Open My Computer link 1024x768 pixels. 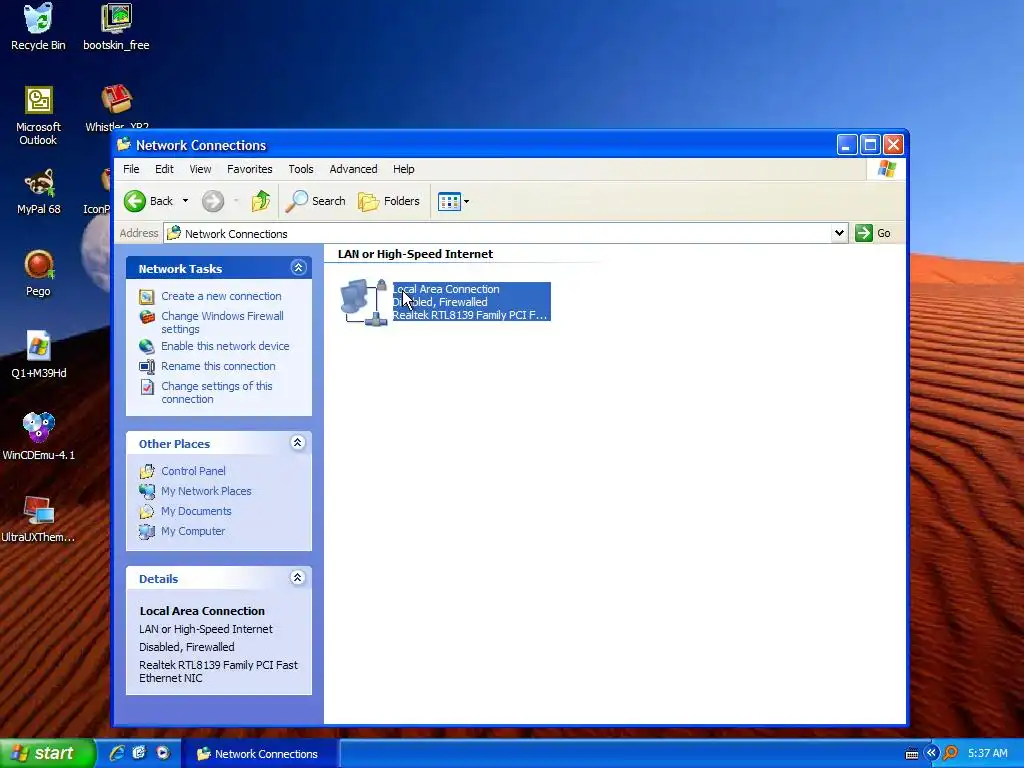click(193, 532)
